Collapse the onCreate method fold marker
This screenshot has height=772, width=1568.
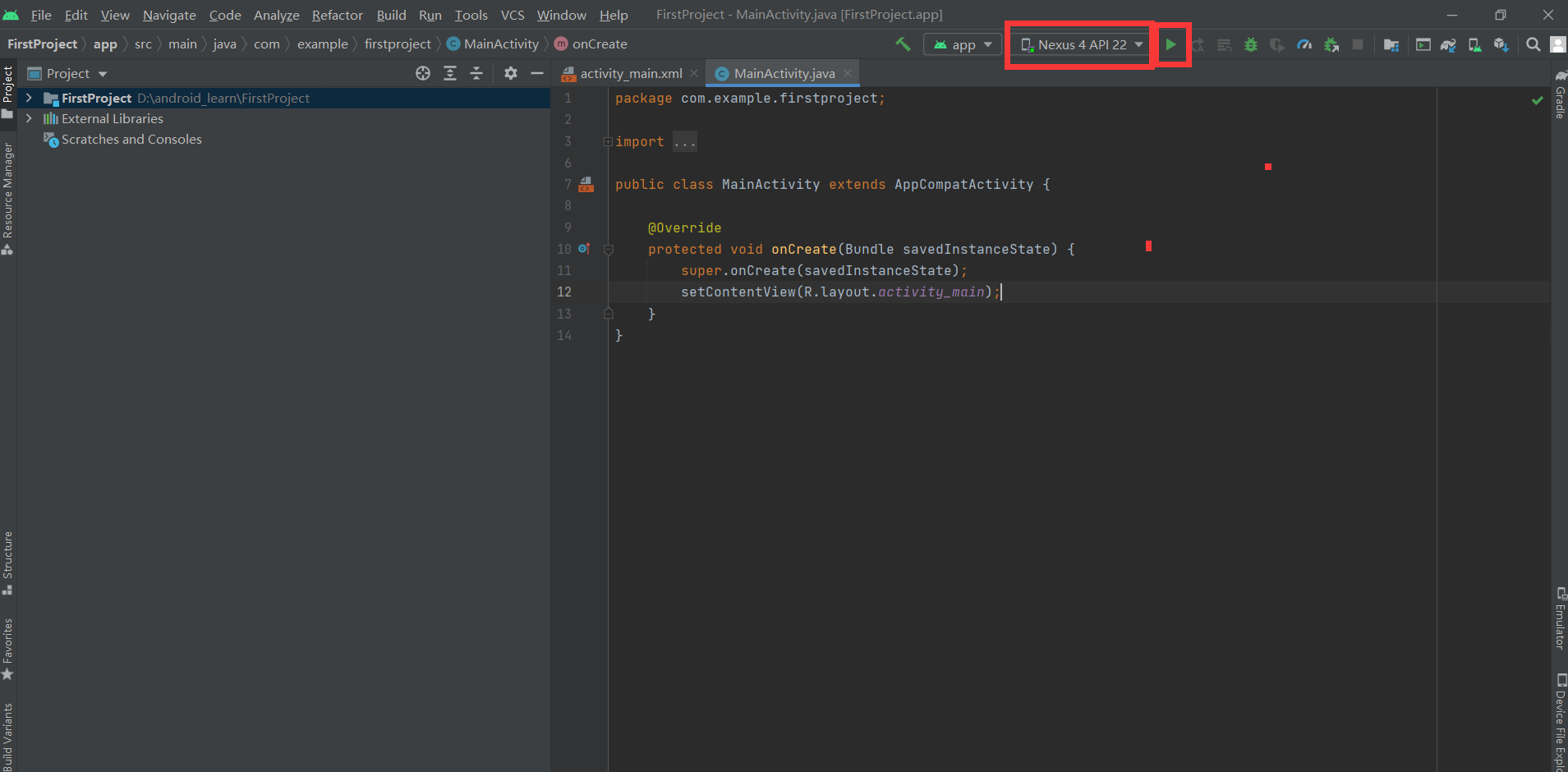click(609, 250)
